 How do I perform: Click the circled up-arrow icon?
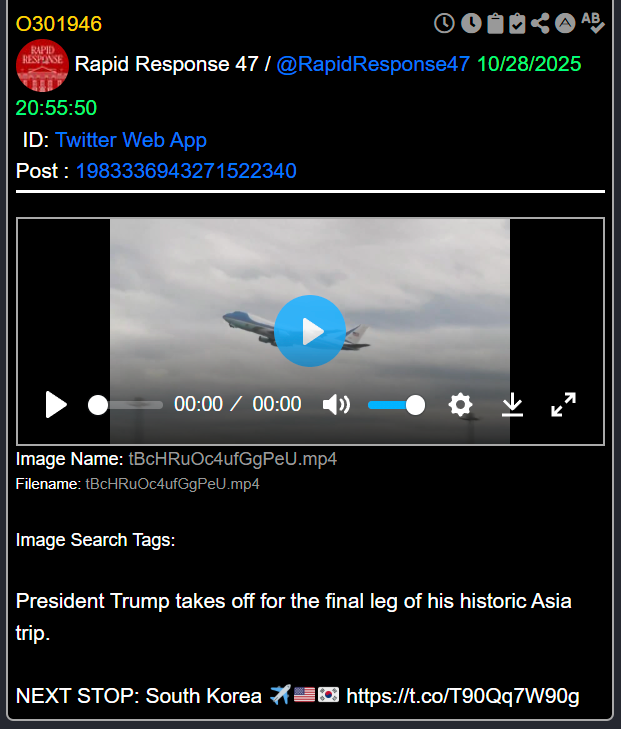[565, 22]
